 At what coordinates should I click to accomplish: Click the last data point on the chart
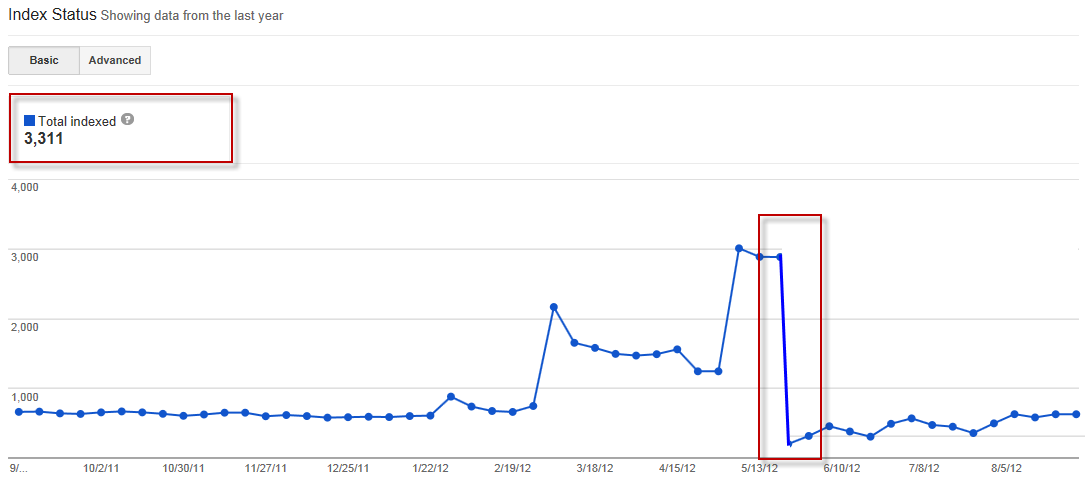[1076, 414]
